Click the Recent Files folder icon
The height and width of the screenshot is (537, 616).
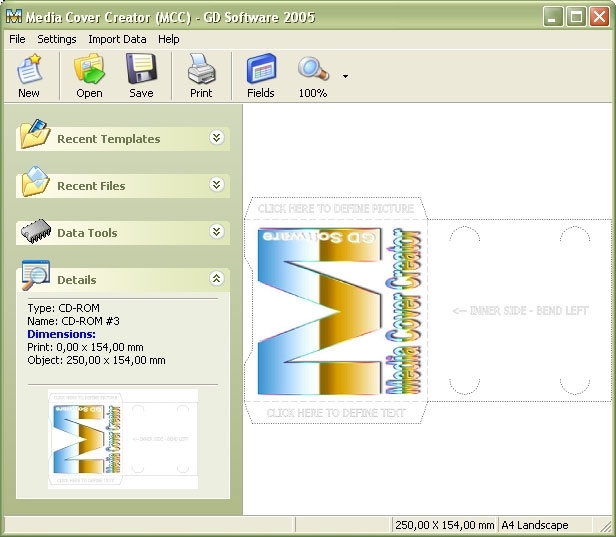tap(35, 181)
